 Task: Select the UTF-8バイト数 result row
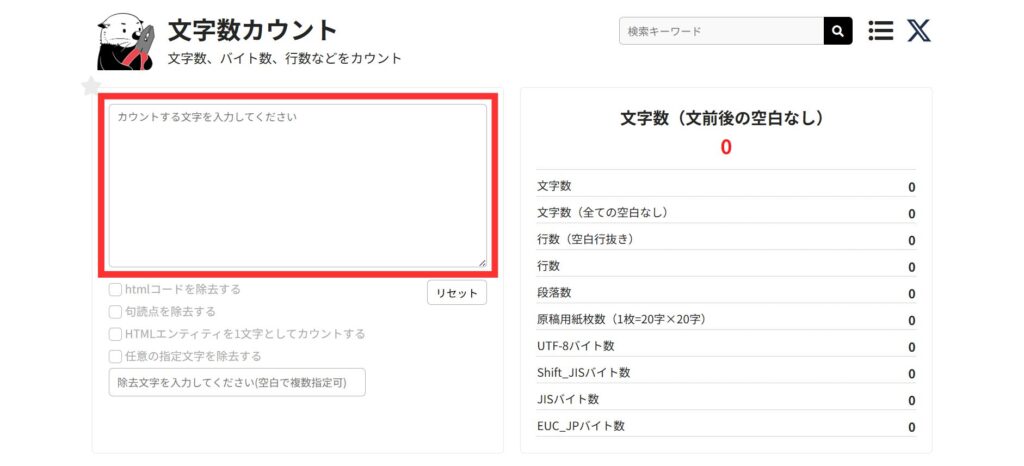click(725, 346)
